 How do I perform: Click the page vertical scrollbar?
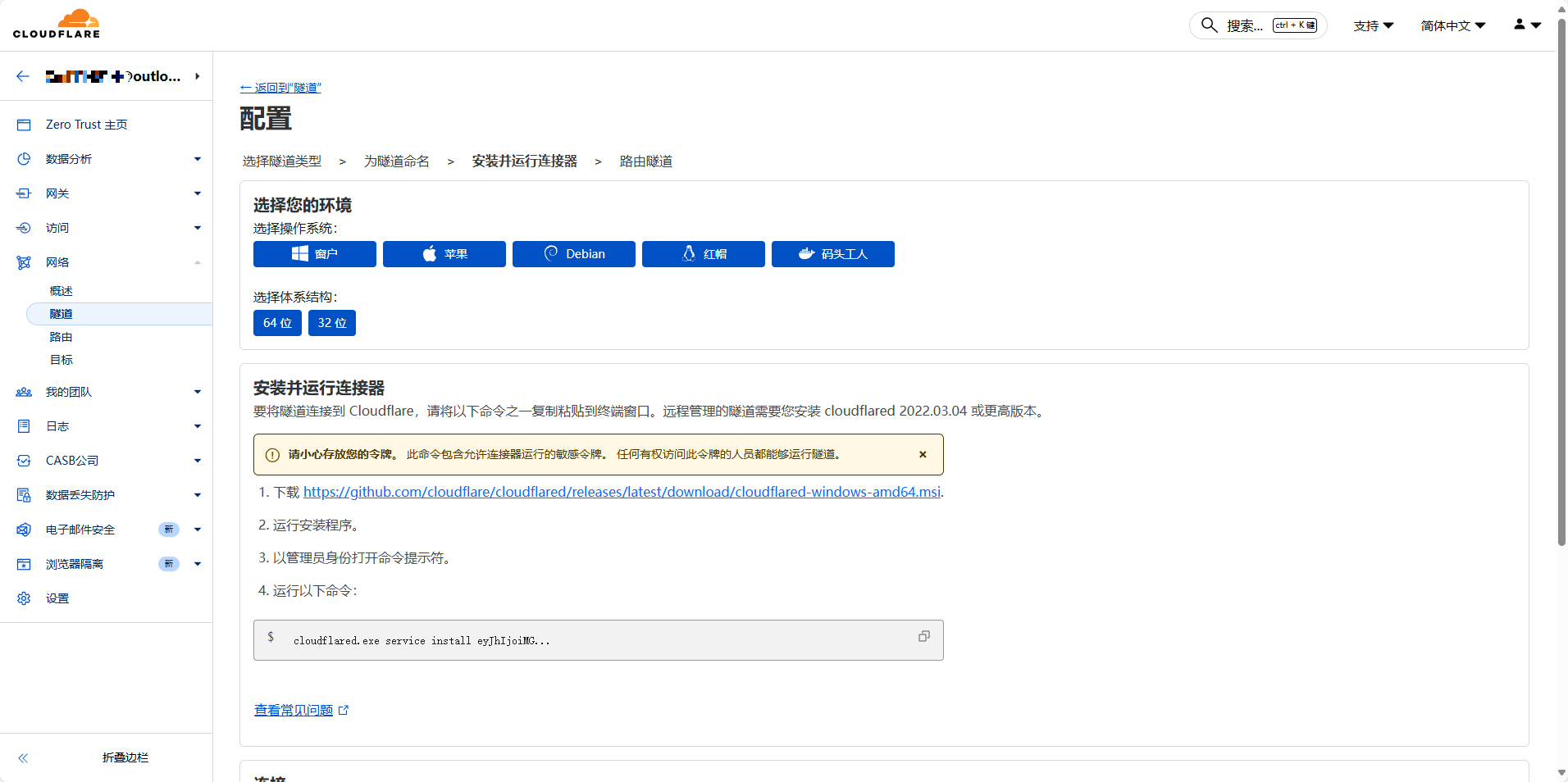tap(1561, 279)
